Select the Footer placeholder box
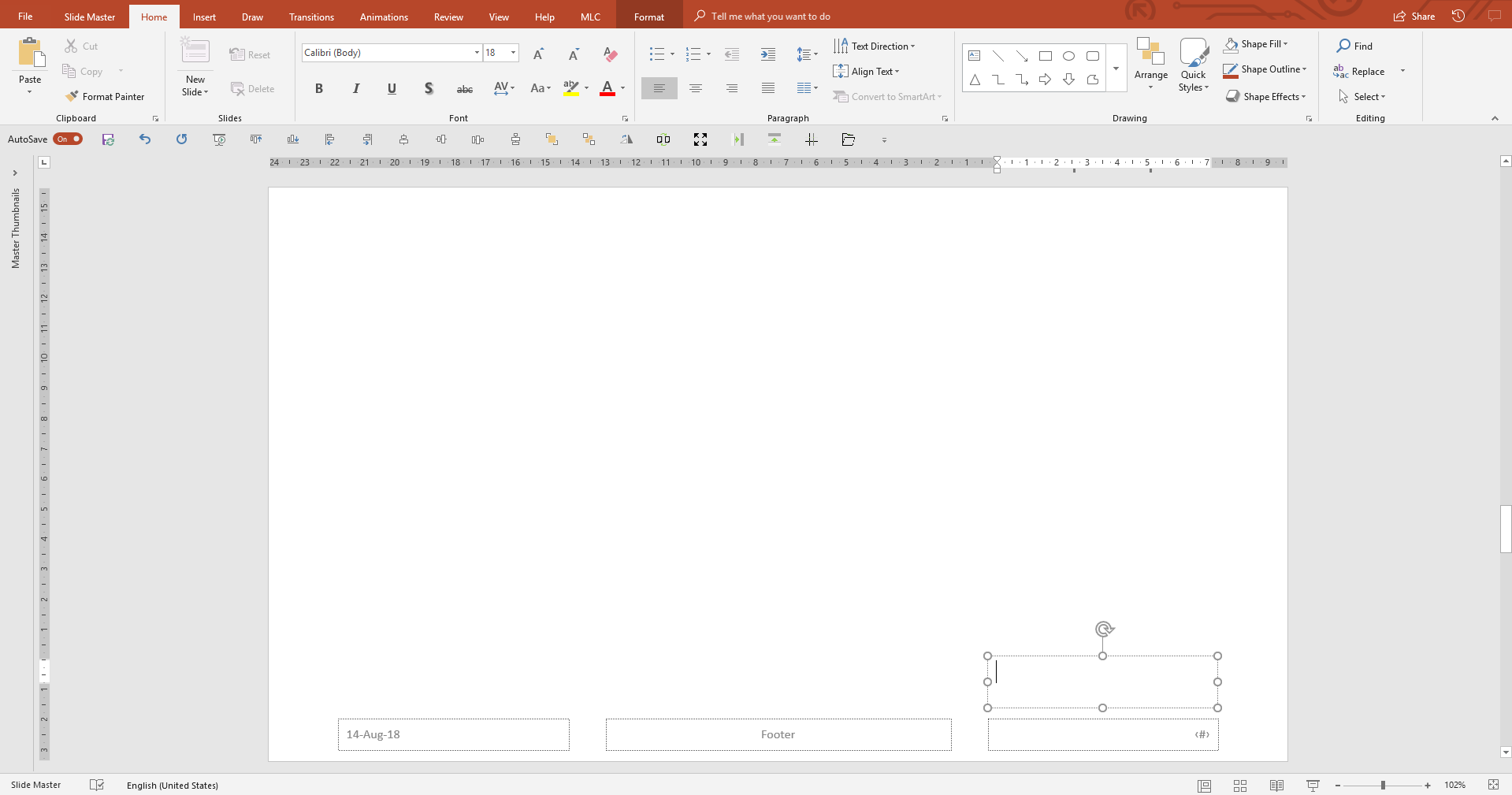 [778, 734]
